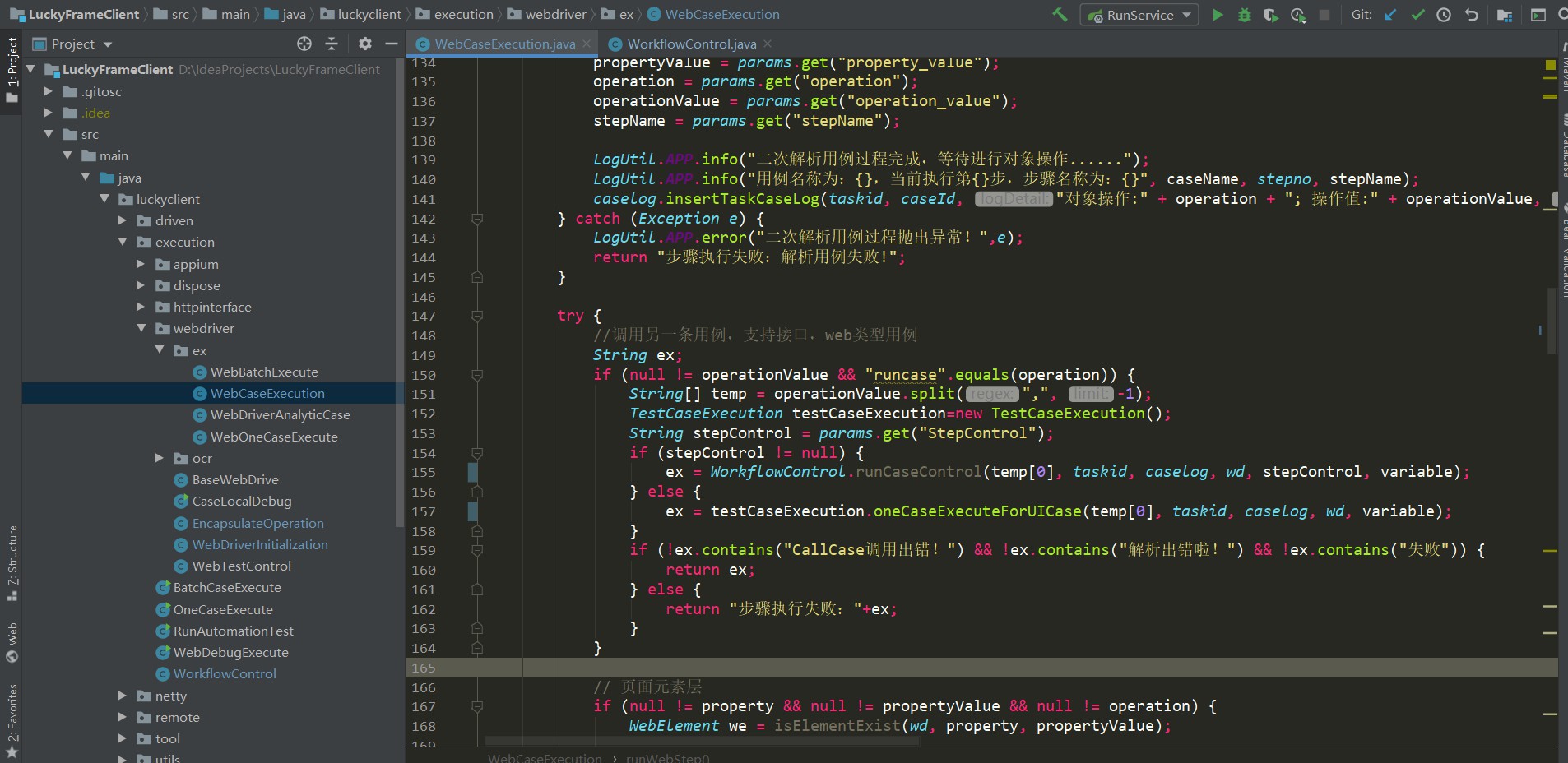The image size is (1568, 763).
Task: Collapse the webdriver package
Action: [141, 328]
